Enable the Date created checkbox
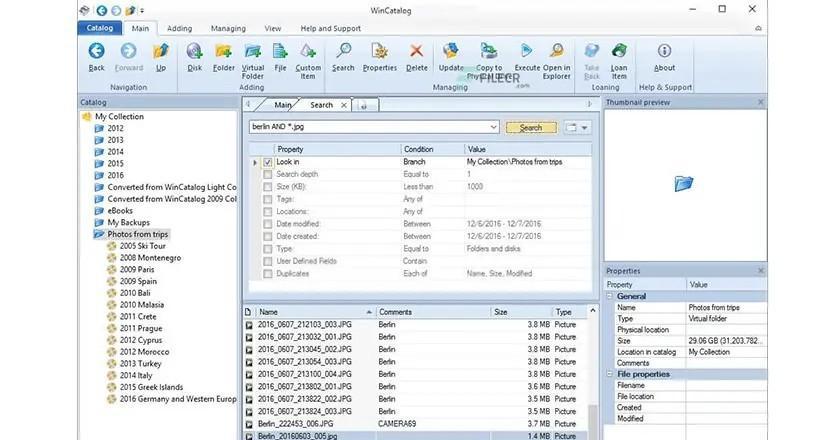This screenshot has height=440, width=836. click(x=268, y=236)
